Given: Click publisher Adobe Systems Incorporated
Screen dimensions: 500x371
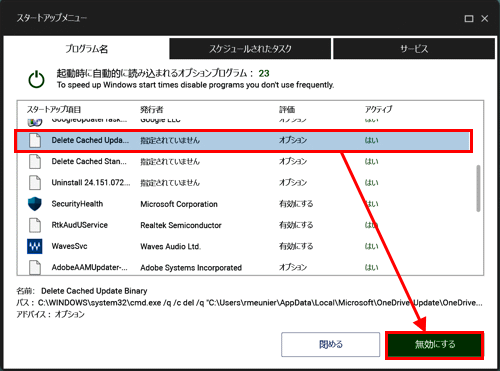Looking at the screenshot, I should click(191, 268).
